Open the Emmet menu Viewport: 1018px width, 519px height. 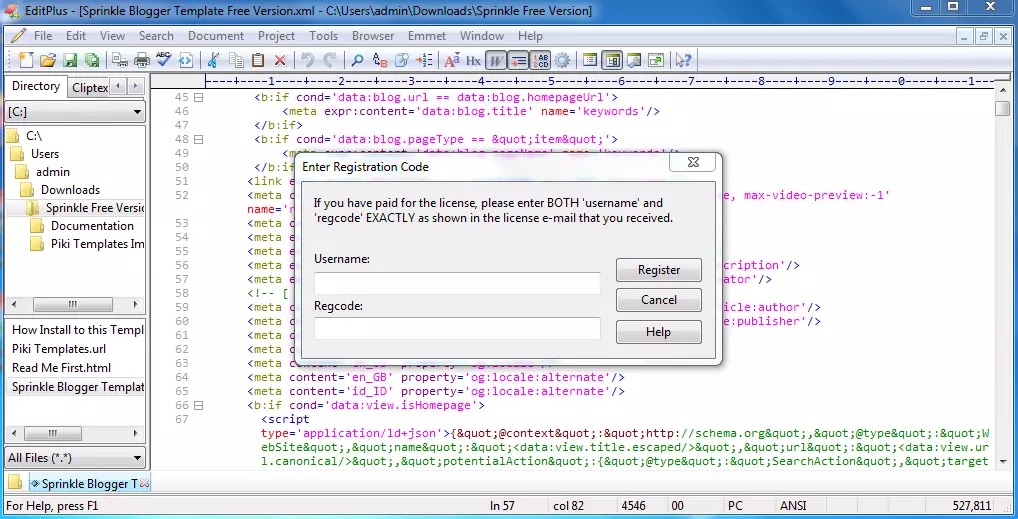point(427,36)
